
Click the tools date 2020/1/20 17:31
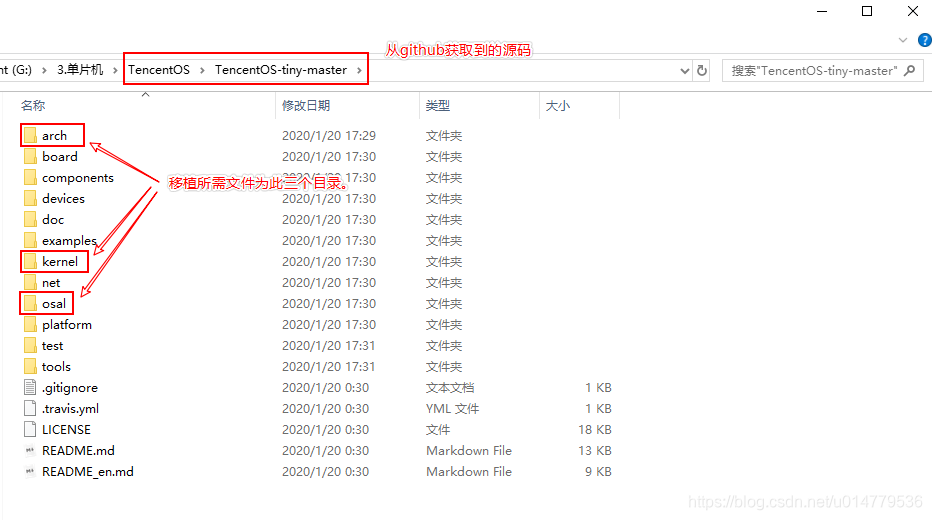click(329, 367)
